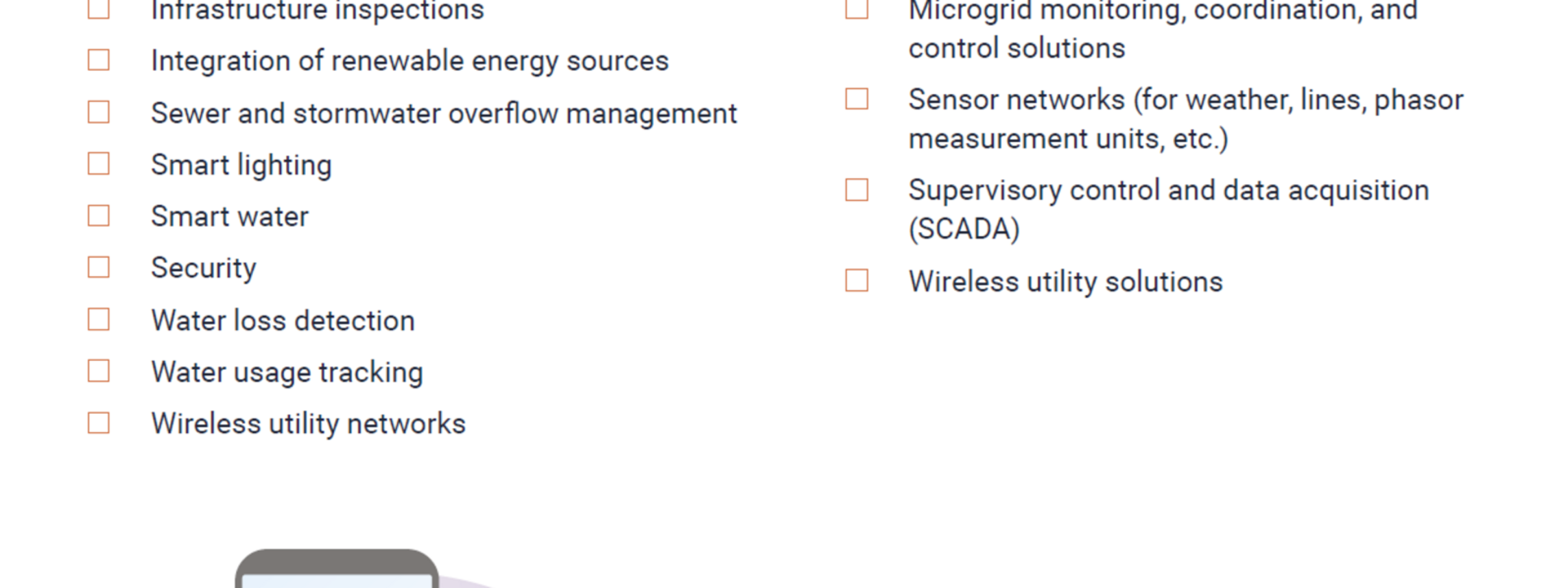Enable Sewer and stormwater overflow management checkbox
Screen dimensions: 1568x588
click(99, 113)
